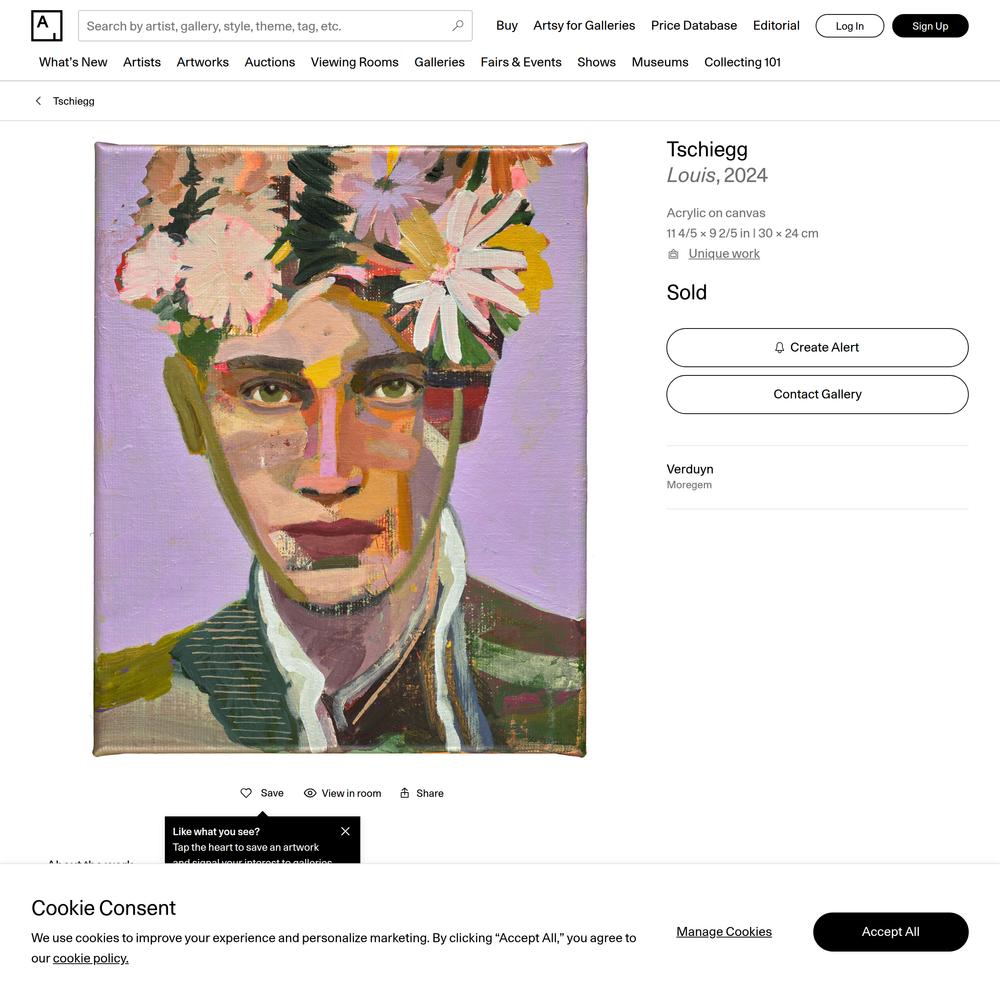Click the Artsy logo icon
1000x1000 pixels.
click(46, 26)
